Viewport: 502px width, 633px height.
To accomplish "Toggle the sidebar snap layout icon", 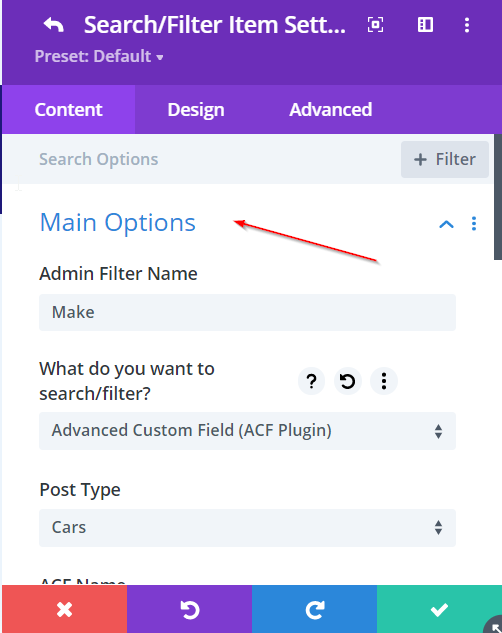I will coord(425,25).
